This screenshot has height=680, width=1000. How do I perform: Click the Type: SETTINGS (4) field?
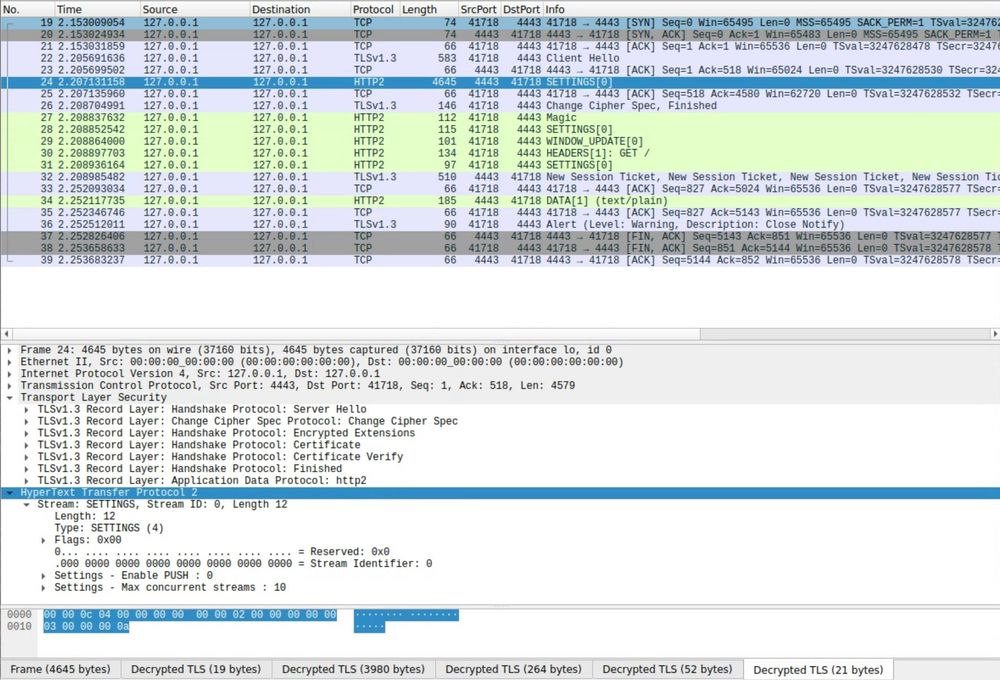[109, 528]
